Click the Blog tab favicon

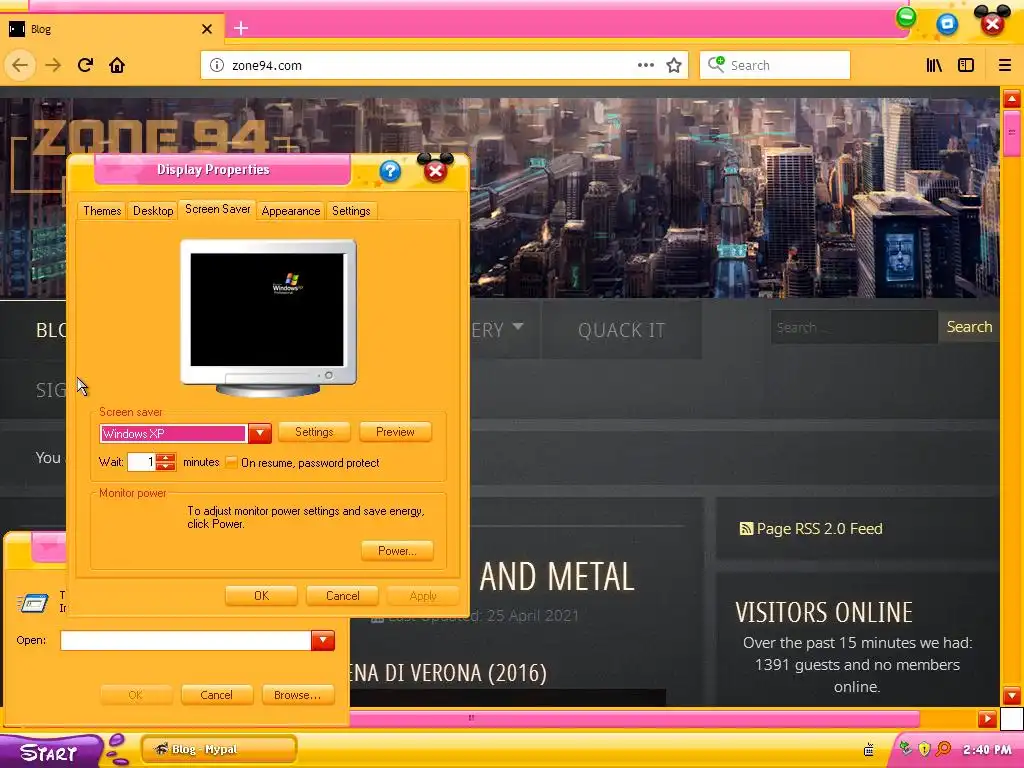17,29
